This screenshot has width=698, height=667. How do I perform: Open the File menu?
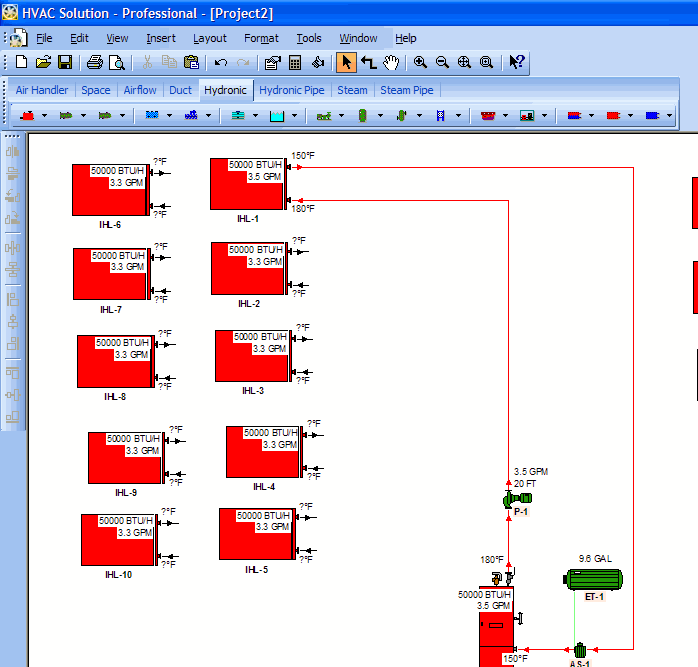[x=44, y=38]
